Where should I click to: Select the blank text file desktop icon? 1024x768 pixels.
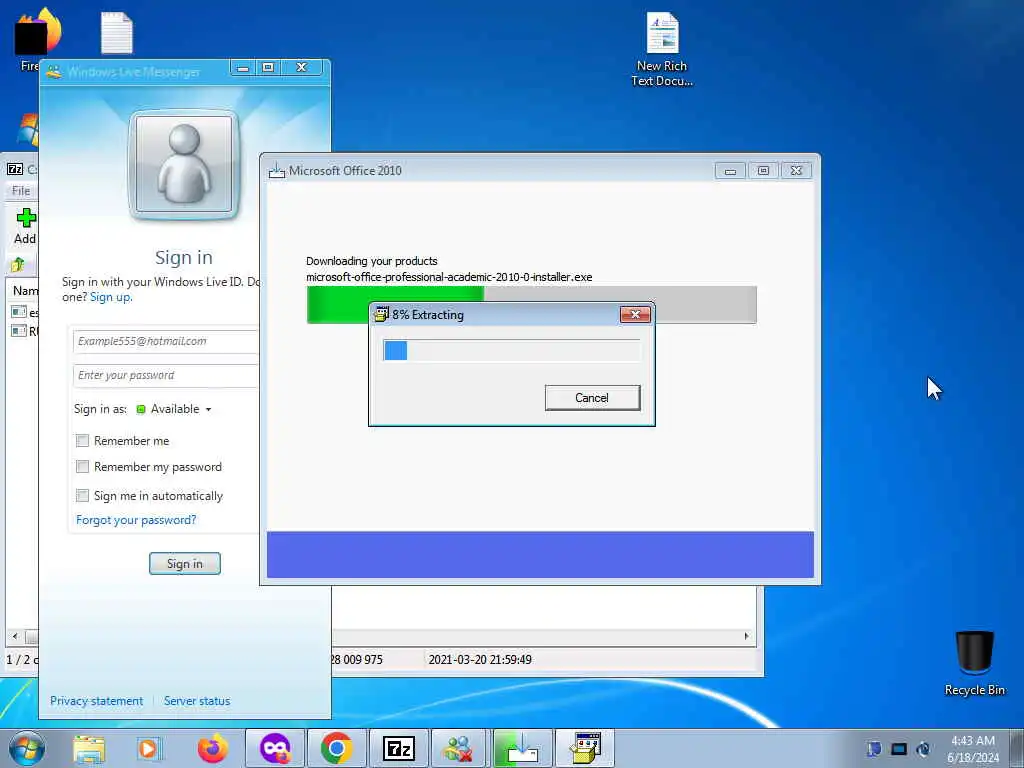pyautogui.click(x=117, y=33)
